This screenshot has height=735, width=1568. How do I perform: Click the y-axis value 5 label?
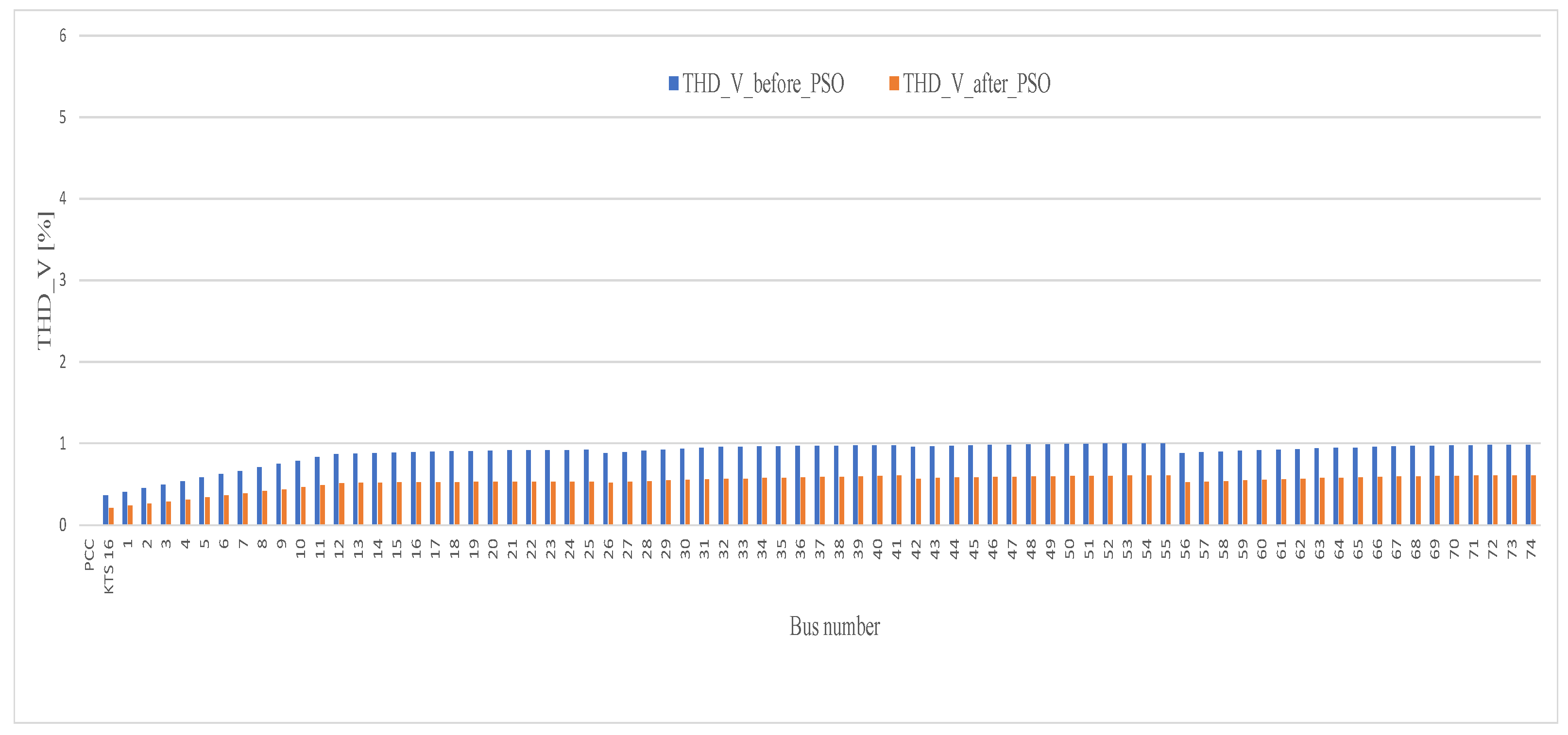[63, 117]
